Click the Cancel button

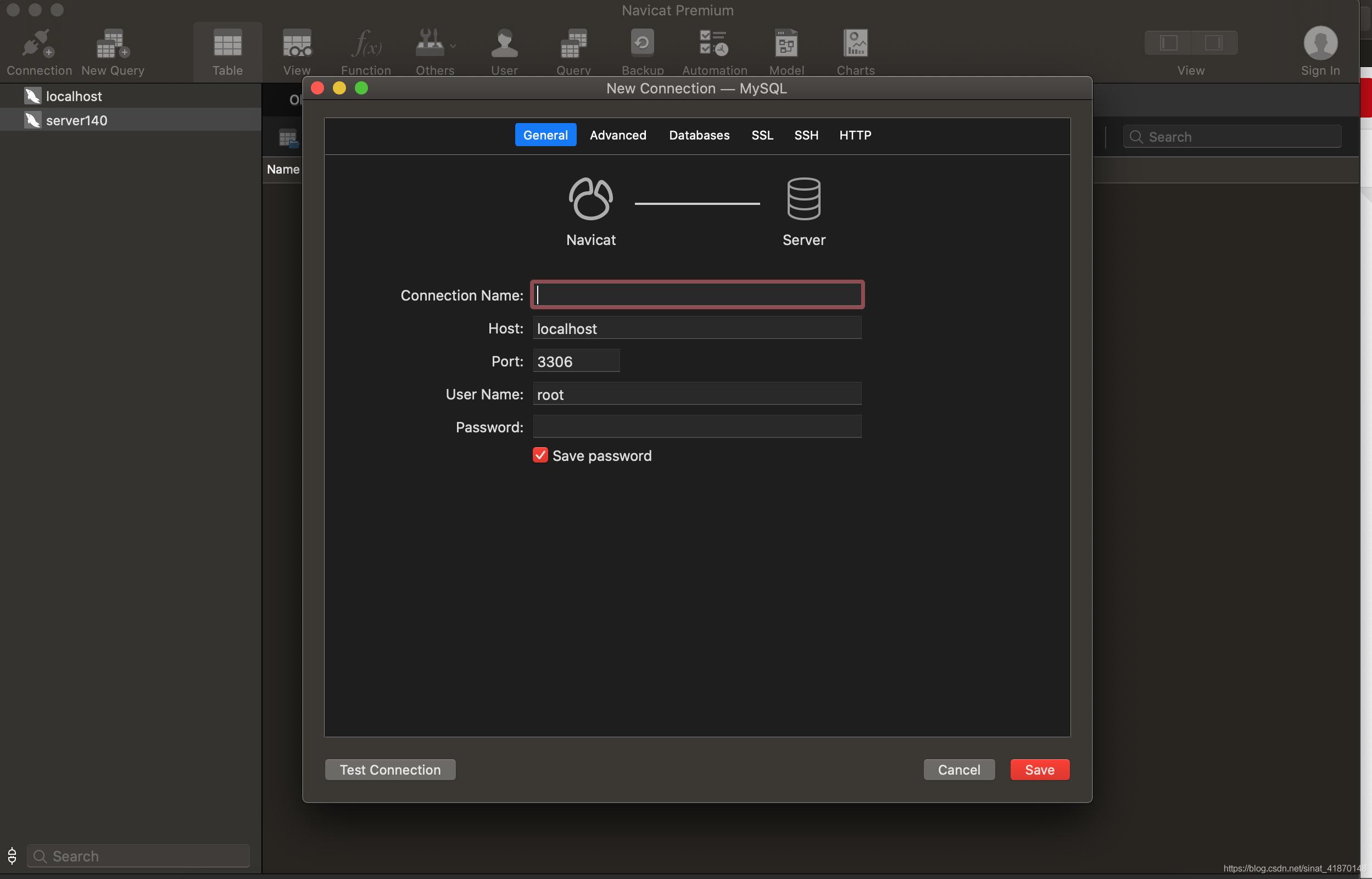click(x=959, y=770)
